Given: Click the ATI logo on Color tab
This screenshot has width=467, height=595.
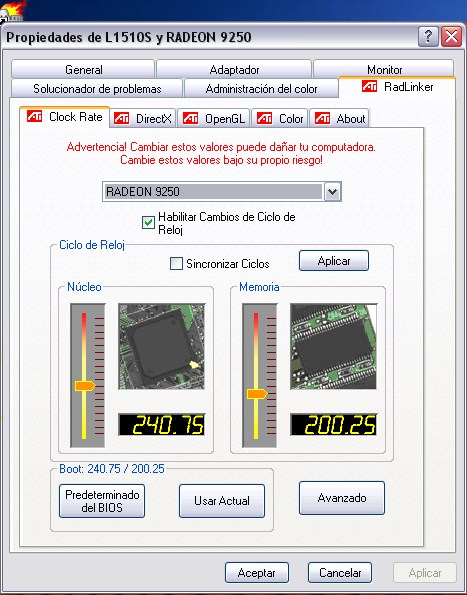Looking at the screenshot, I should [x=264, y=118].
